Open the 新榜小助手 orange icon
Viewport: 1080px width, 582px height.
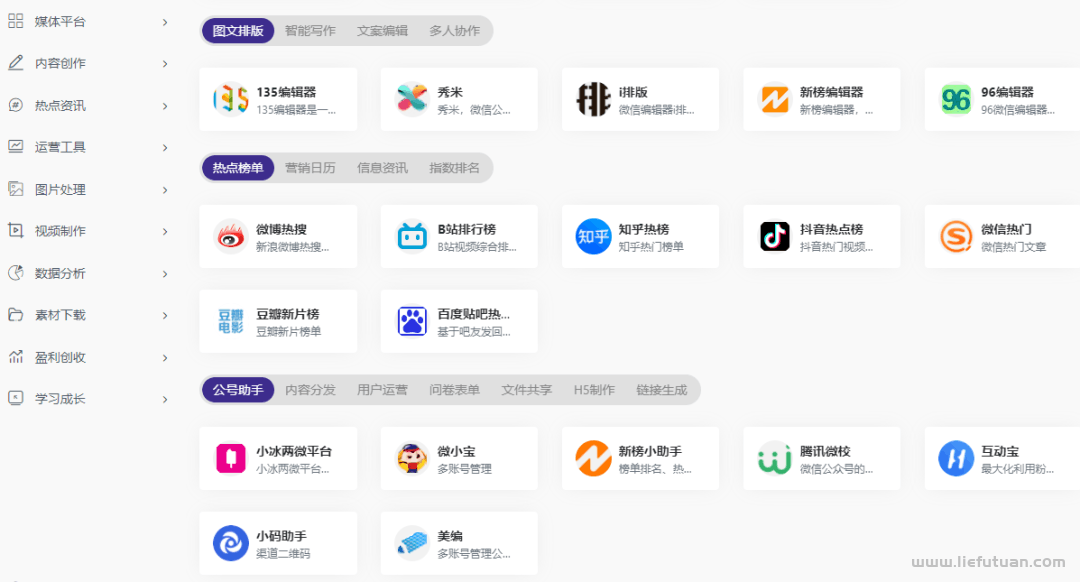click(593, 458)
